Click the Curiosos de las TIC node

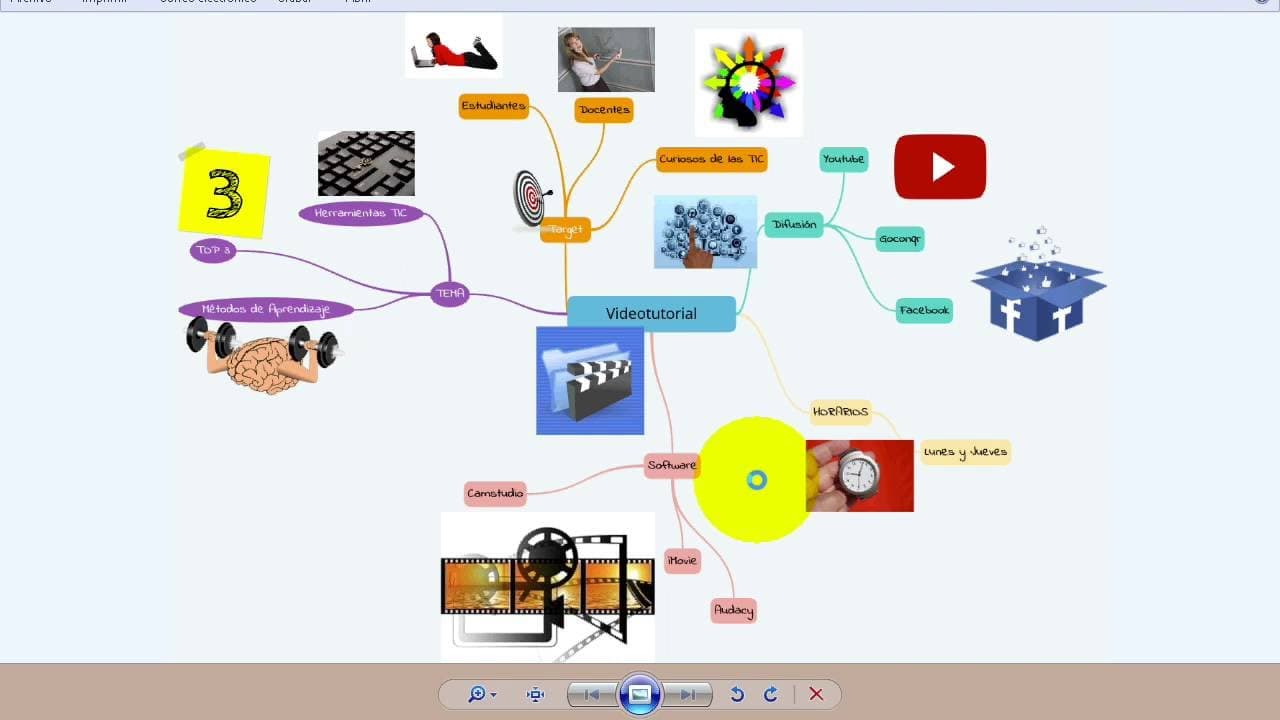pyautogui.click(x=711, y=159)
